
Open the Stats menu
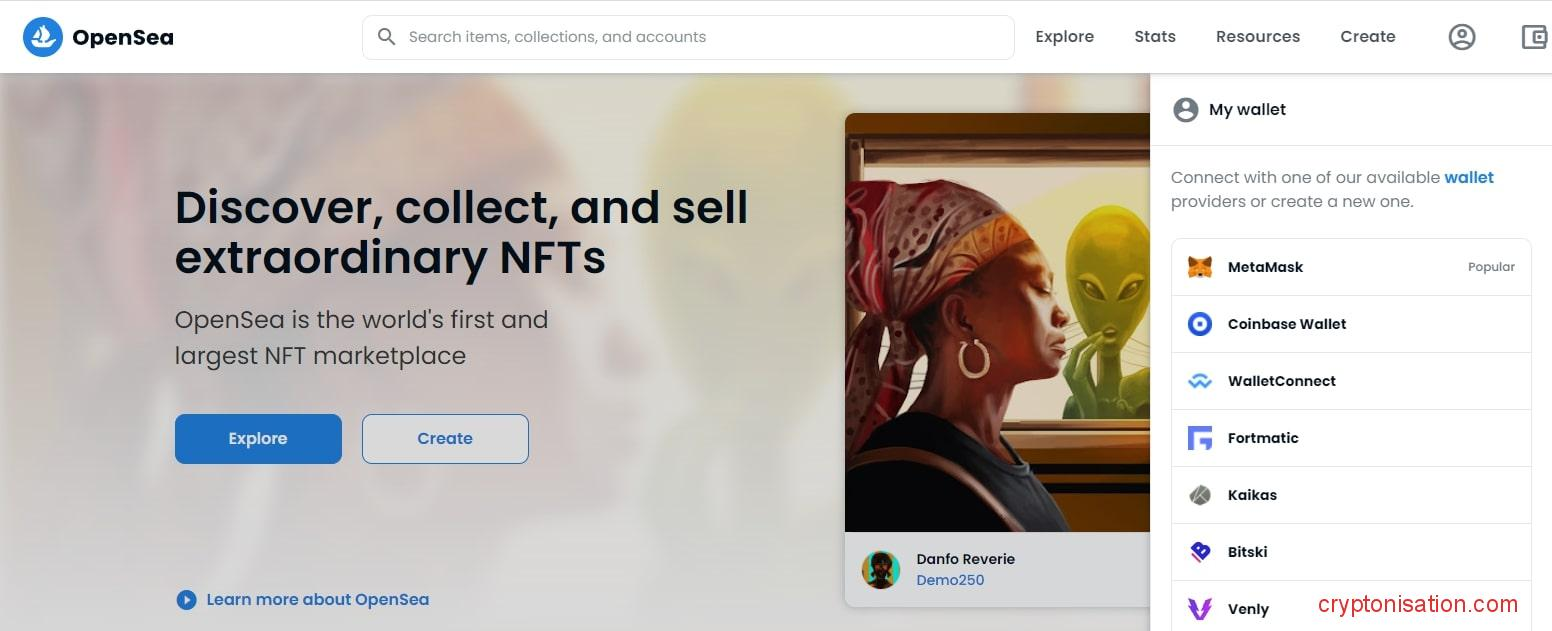pyautogui.click(x=1154, y=37)
